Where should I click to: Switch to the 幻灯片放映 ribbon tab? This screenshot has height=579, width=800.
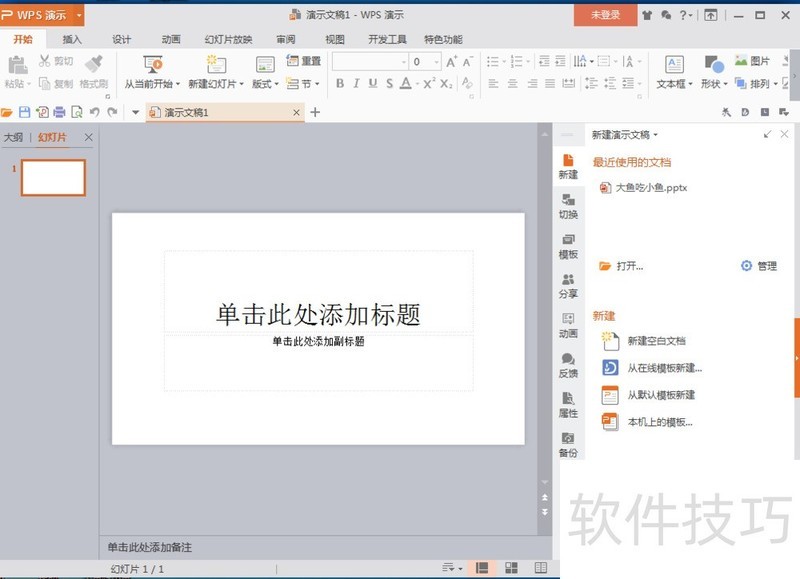pyautogui.click(x=228, y=39)
